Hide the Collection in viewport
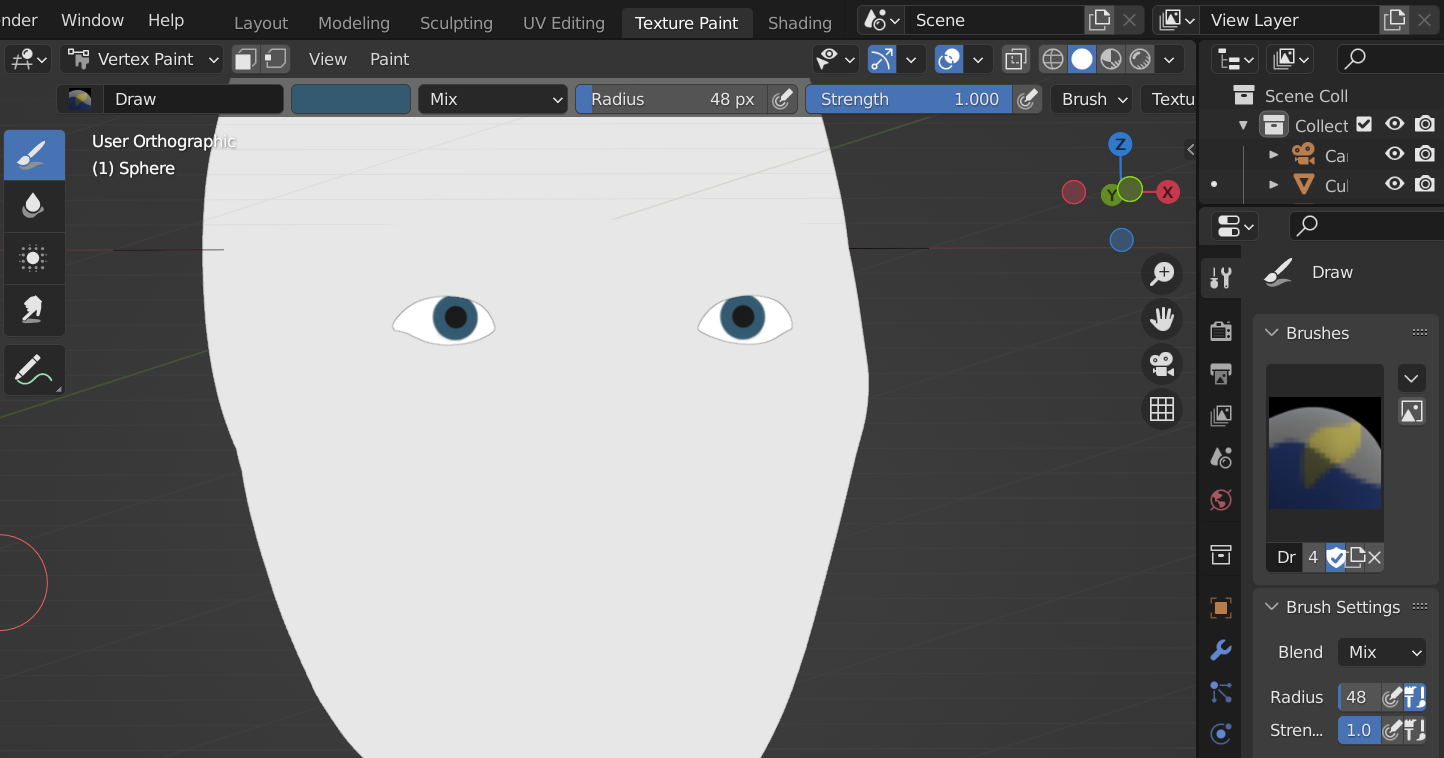Image resolution: width=1444 pixels, height=758 pixels. click(x=1394, y=125)
